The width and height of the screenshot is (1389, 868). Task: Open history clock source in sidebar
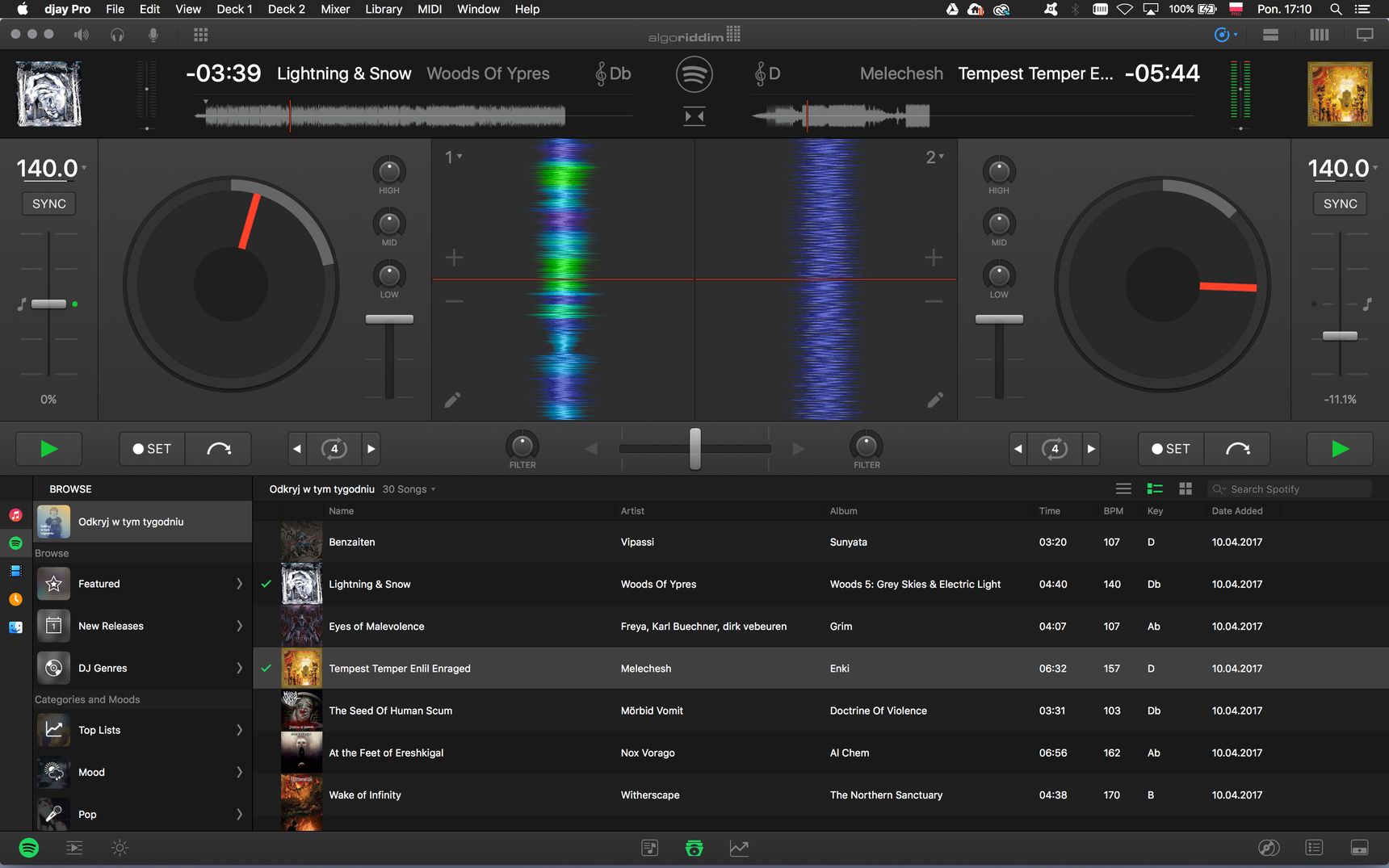[15, 599]
